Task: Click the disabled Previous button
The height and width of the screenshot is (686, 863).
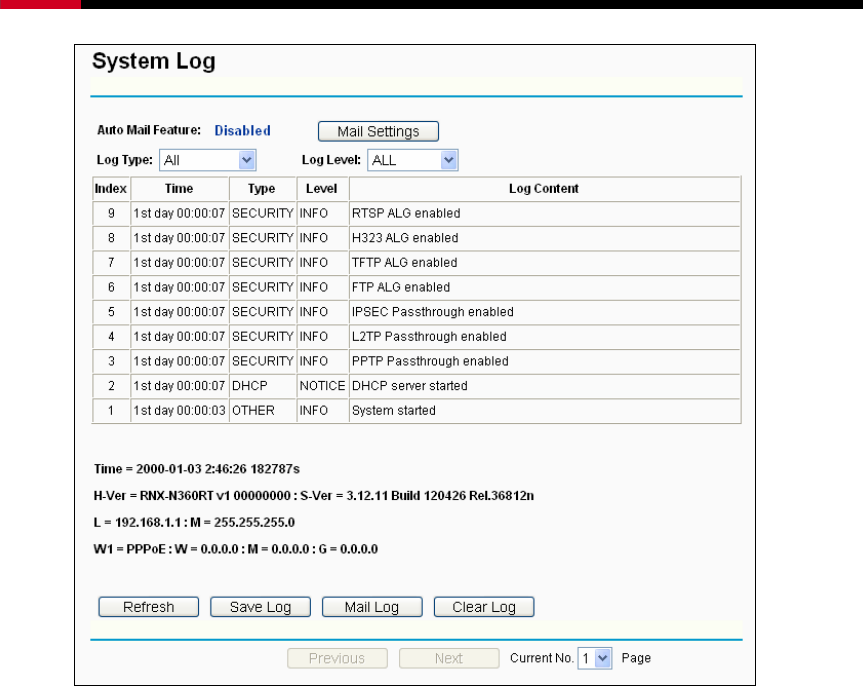Action: pyautogui.click(x=337, y=658)
